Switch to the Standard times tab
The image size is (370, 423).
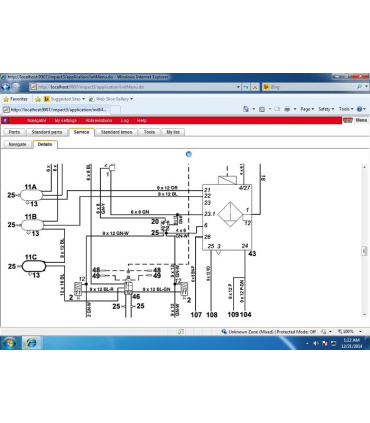116,132
